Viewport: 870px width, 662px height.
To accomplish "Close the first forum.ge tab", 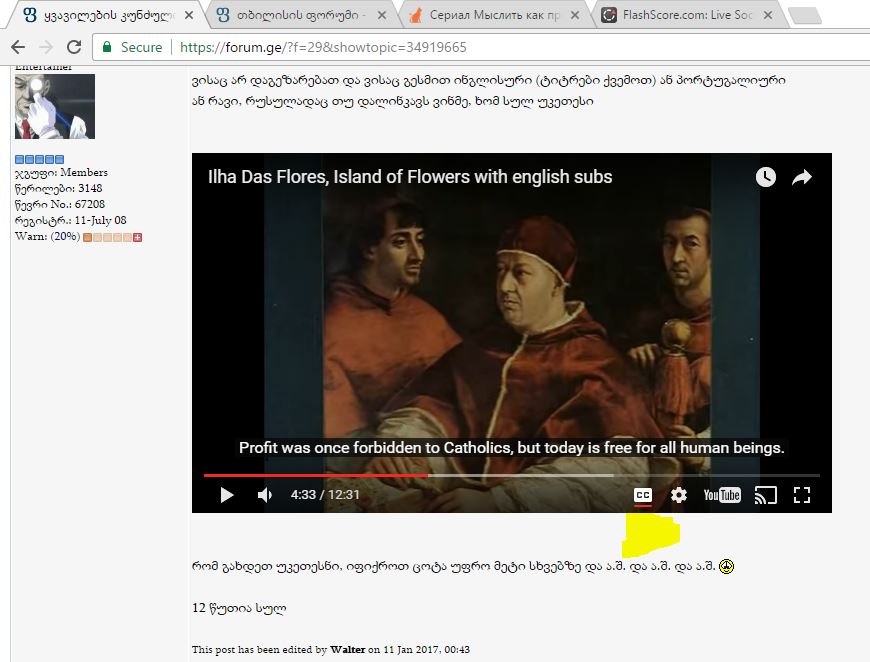I will (x=189, y=15).
